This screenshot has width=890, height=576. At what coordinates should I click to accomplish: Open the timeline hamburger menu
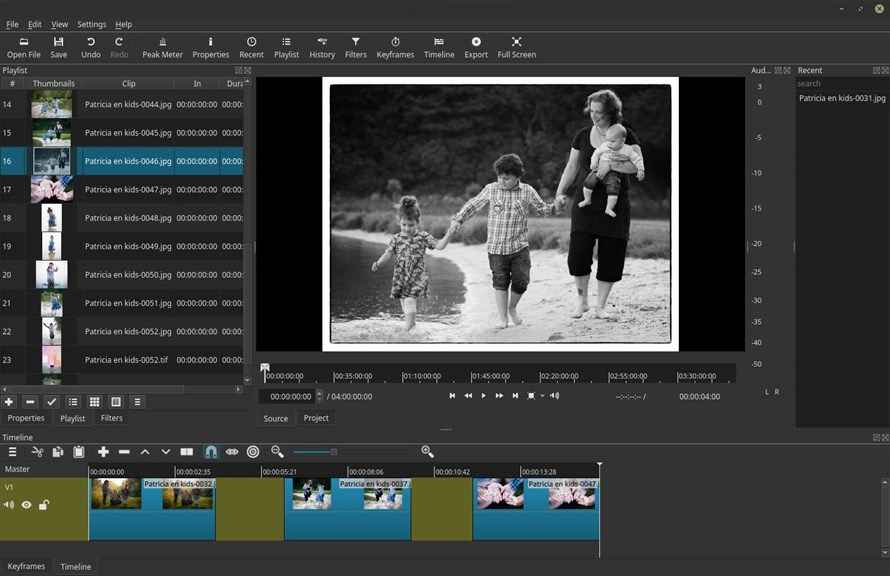pyautogui.click(x=13, y=452)
